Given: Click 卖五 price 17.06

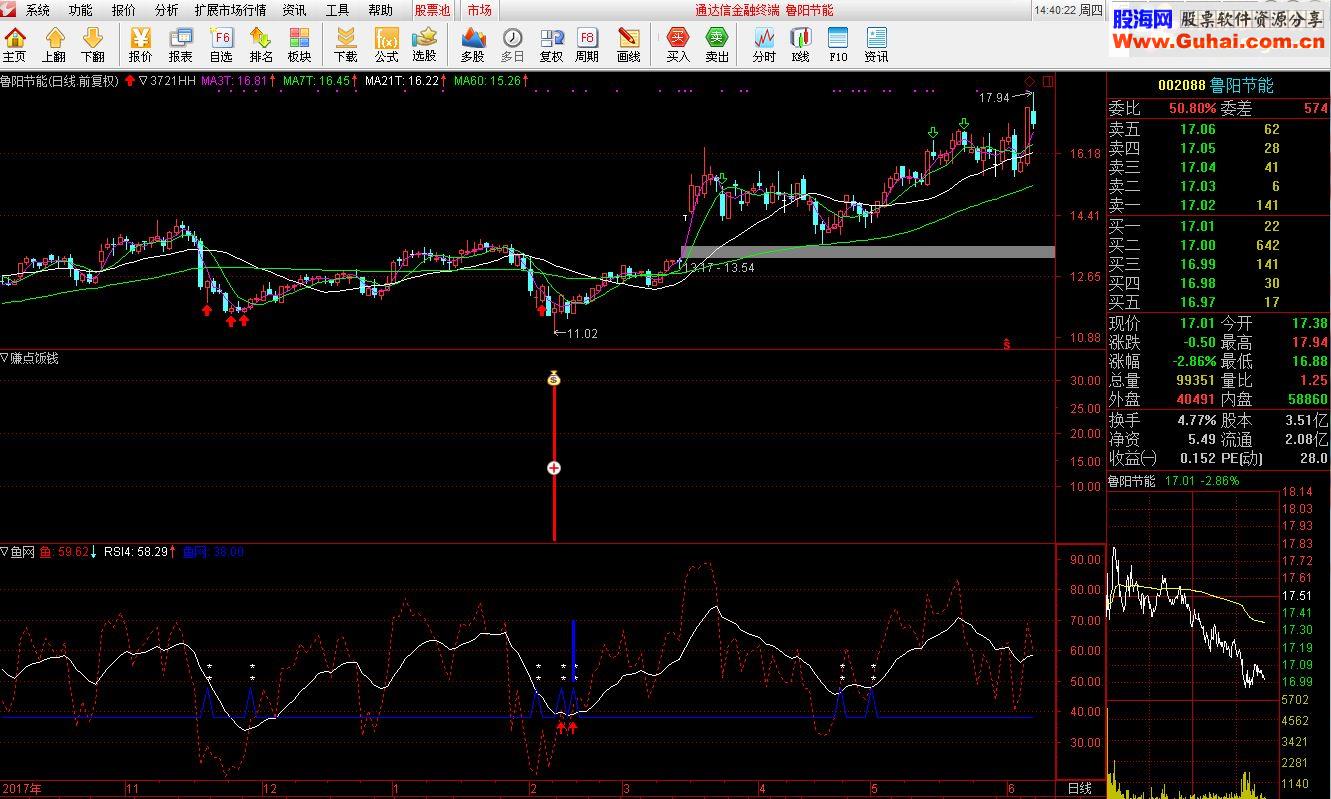Looking at the screenshot, I should click(x=1197, y=129).
